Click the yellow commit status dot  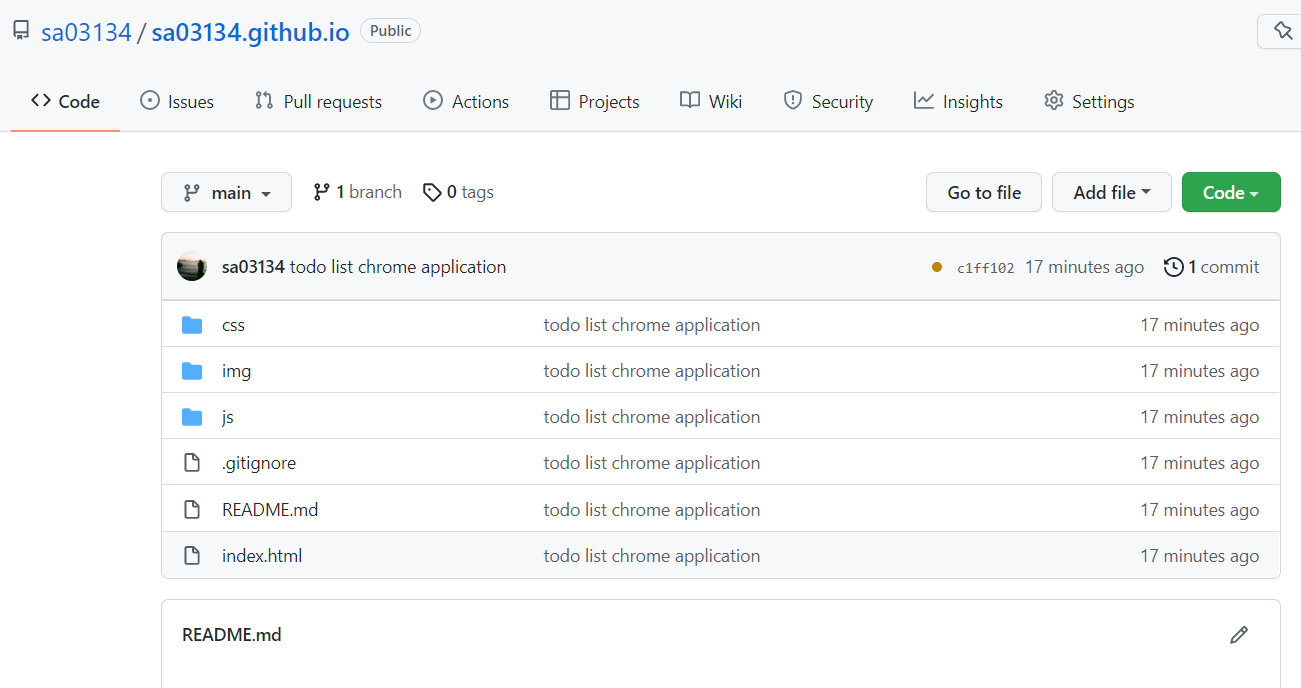(937, 267)
